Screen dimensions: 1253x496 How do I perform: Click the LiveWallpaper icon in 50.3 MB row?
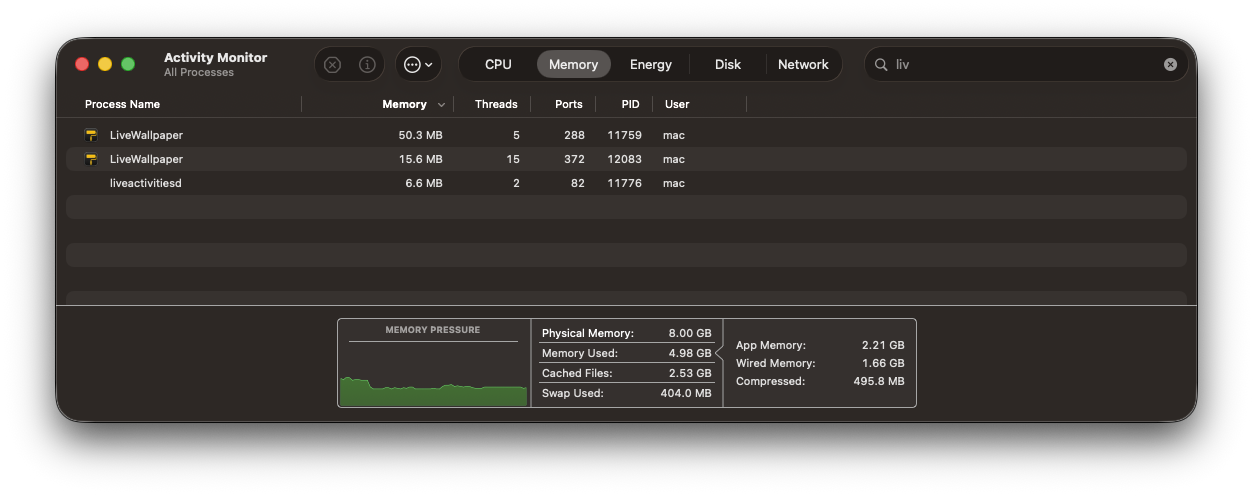pos(92,135)
